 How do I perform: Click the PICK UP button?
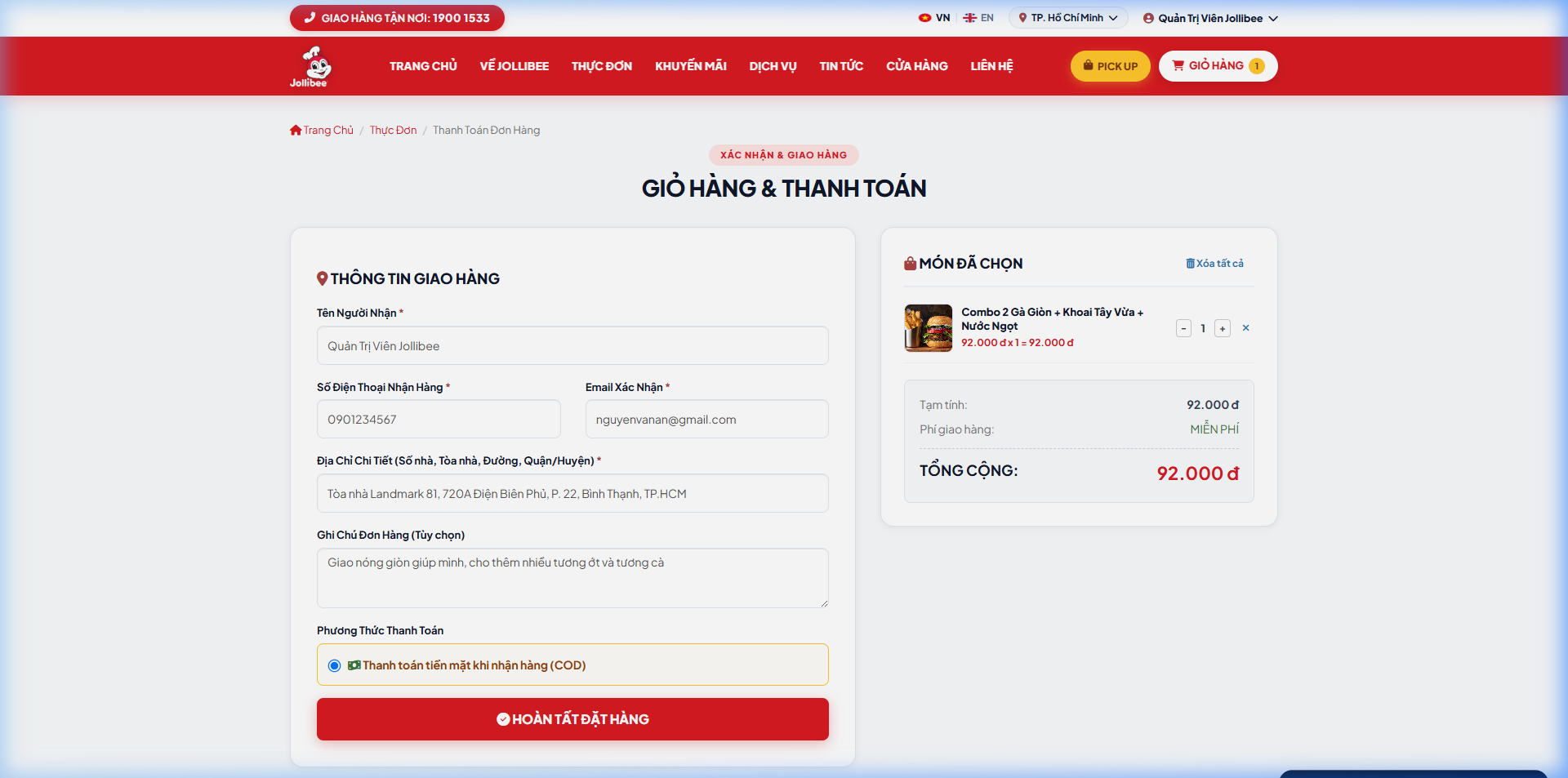pyautogui.click(x=1111, y=66)
